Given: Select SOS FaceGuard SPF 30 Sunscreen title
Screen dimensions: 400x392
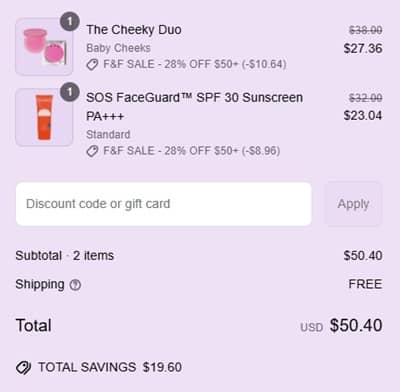Looking at the screenshot, I should pos(195,107).
